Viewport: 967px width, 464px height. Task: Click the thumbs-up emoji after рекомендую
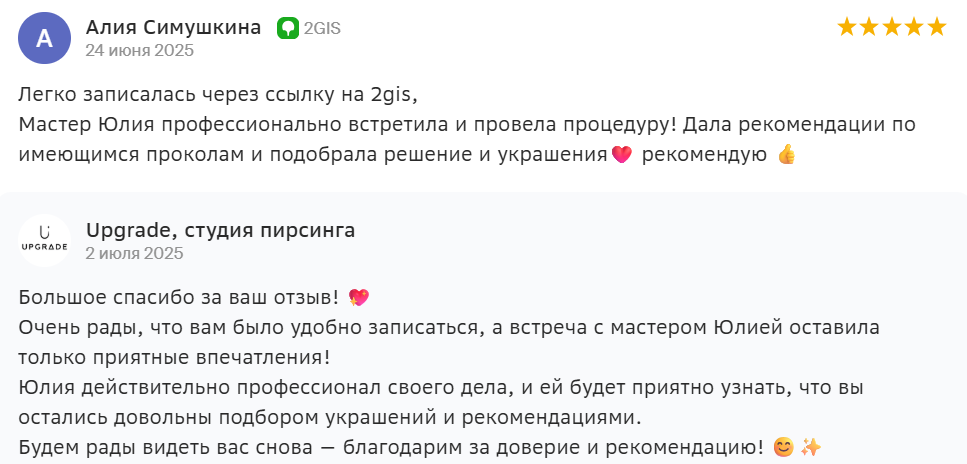(x=786, y=155)
